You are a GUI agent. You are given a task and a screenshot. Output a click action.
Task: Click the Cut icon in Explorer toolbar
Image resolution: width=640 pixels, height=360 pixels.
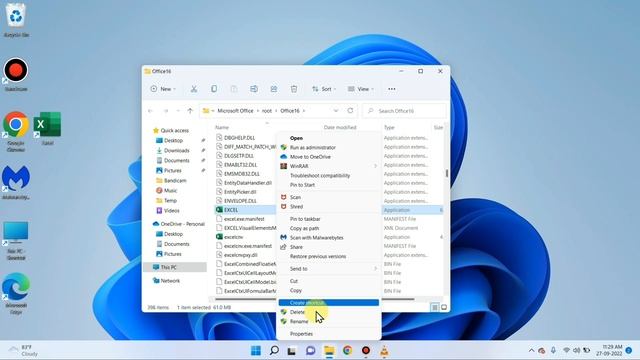[x=194, y=89]
